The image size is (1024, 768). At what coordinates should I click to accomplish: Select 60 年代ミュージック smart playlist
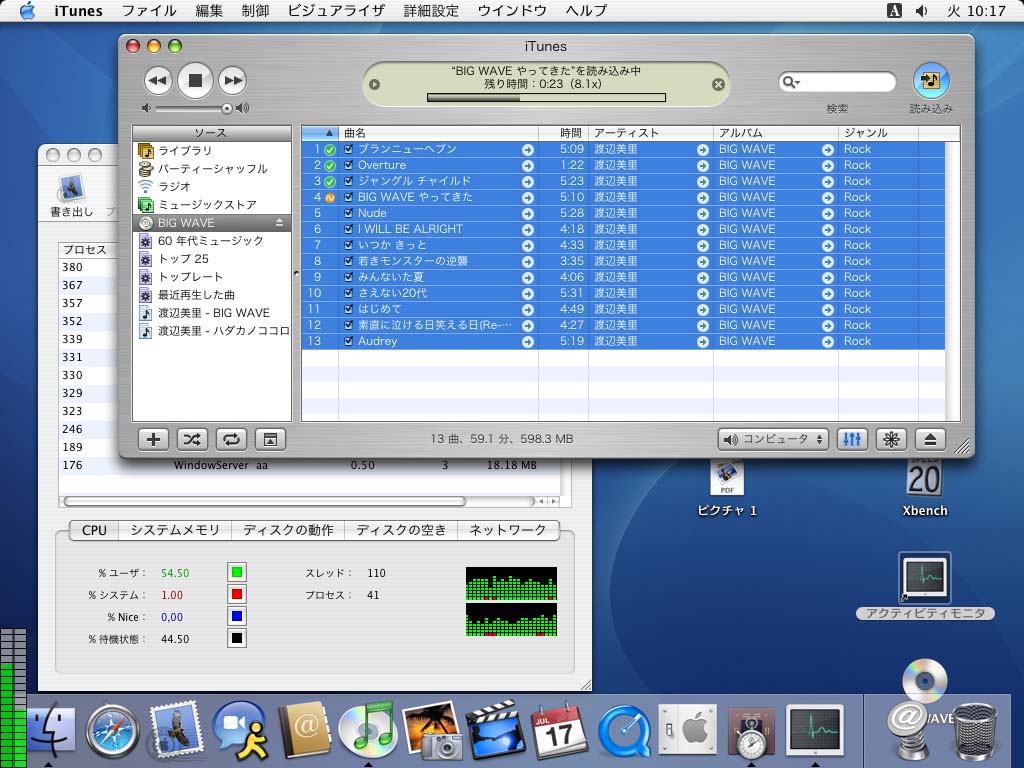(x=212, y=241)
